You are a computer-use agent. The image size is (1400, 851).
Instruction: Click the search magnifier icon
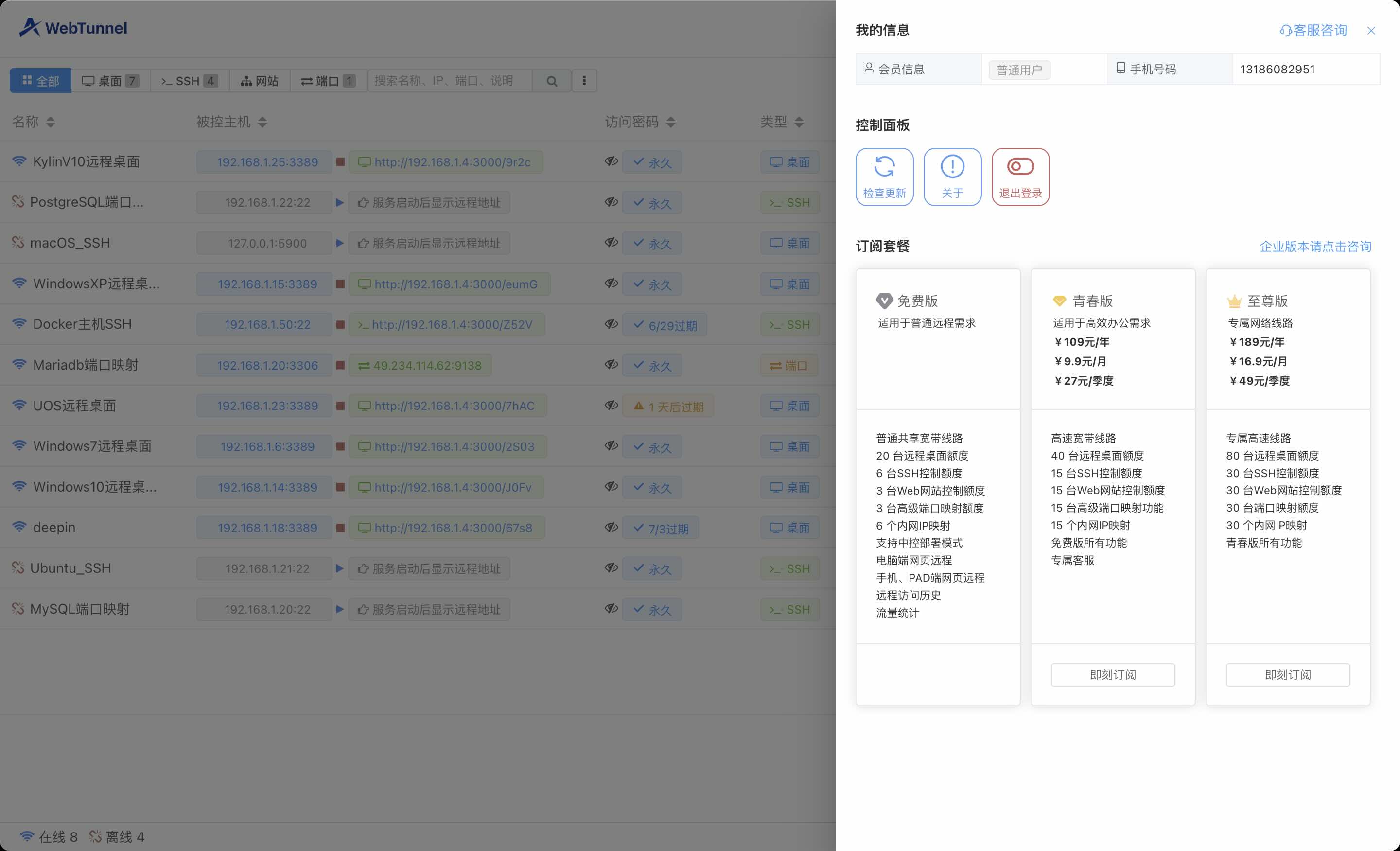(552, 81)
